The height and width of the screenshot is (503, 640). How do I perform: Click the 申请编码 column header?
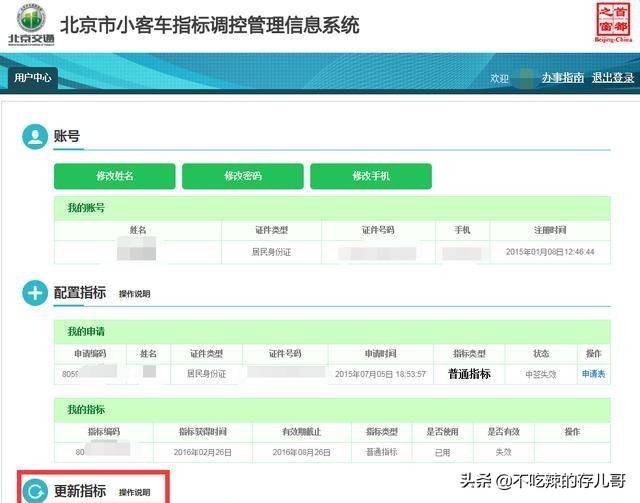tap(90, 354)
